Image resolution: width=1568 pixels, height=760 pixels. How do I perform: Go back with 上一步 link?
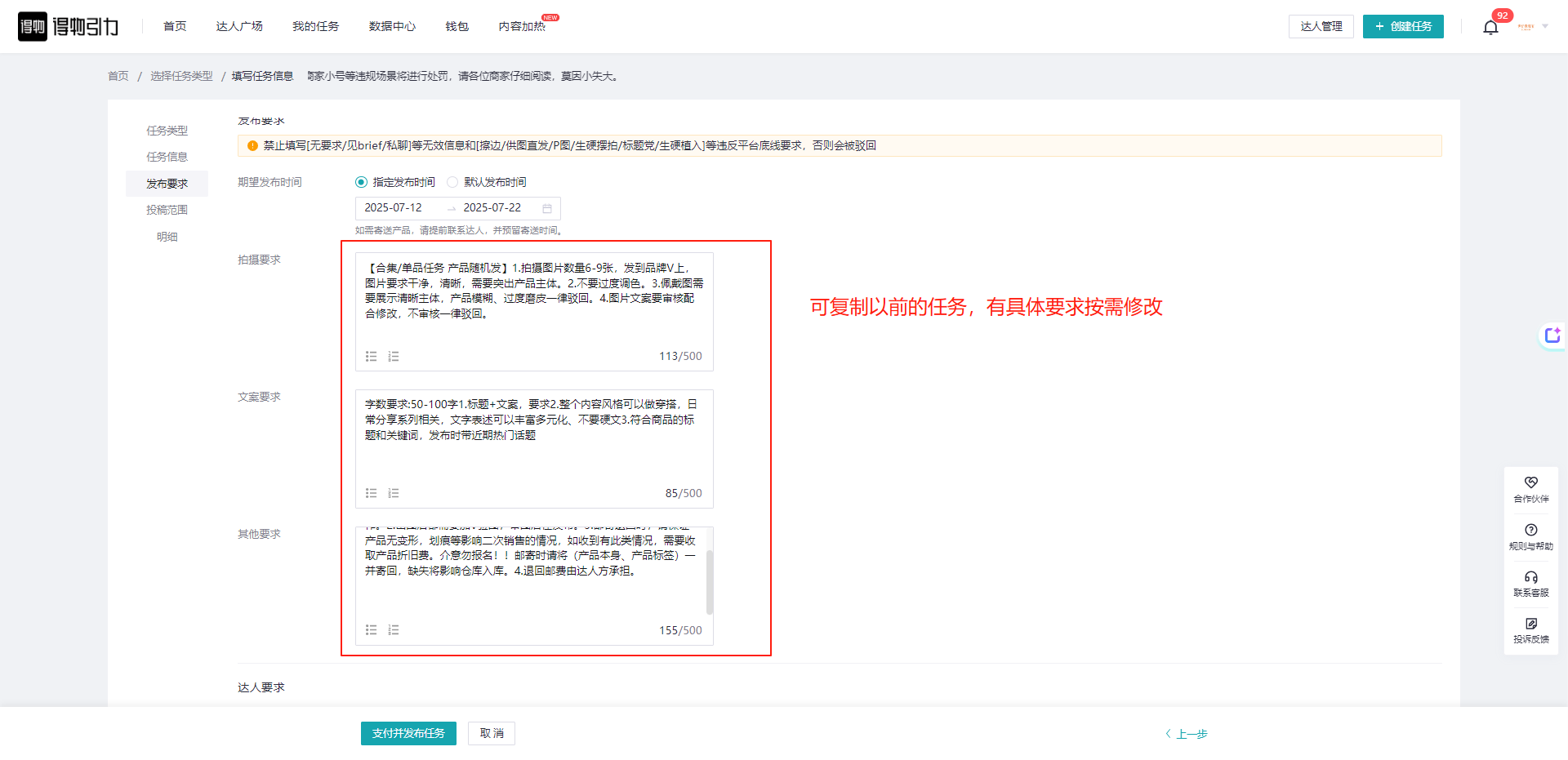[x=1187, y=734]
